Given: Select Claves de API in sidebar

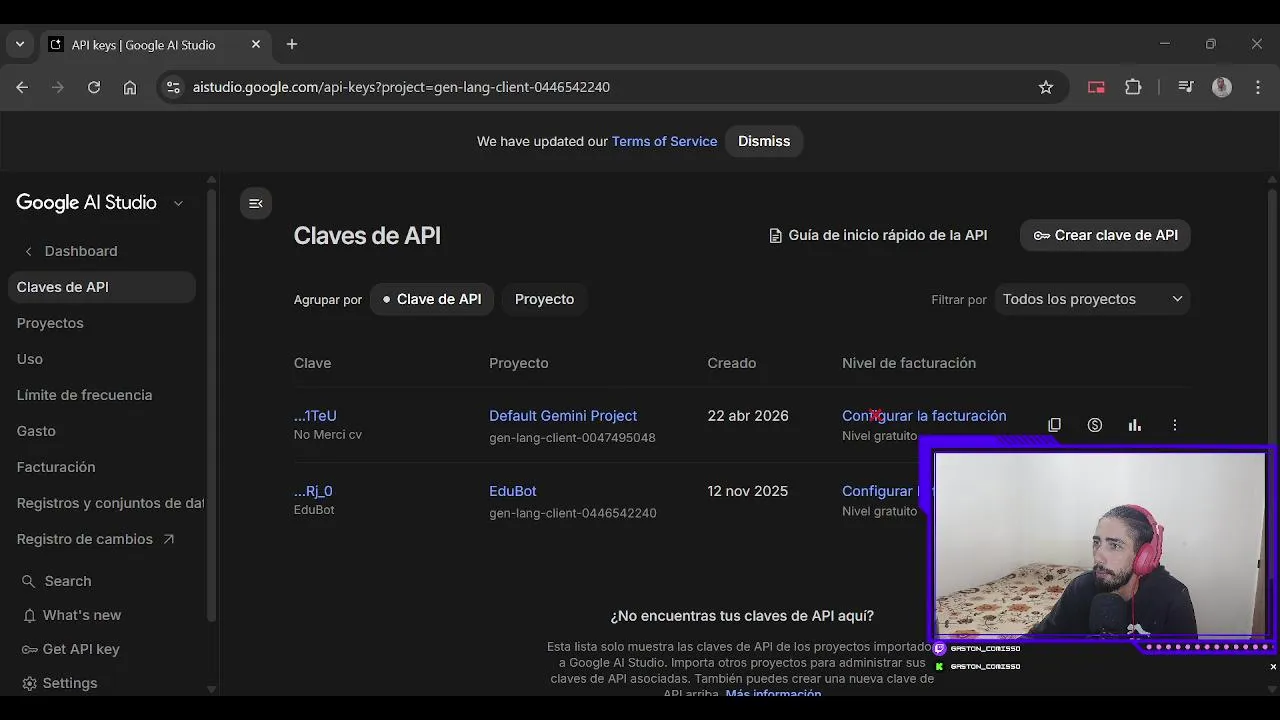Looking at the screenshot, I should 102,287.
